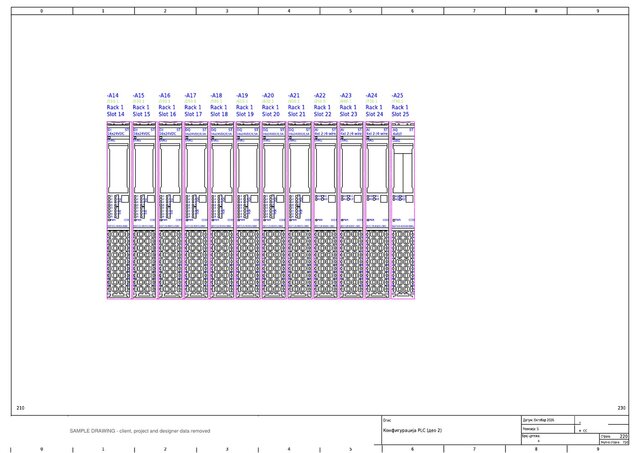Click page number 220 in title block
640x453 pixels.
(x=624, y=436)
